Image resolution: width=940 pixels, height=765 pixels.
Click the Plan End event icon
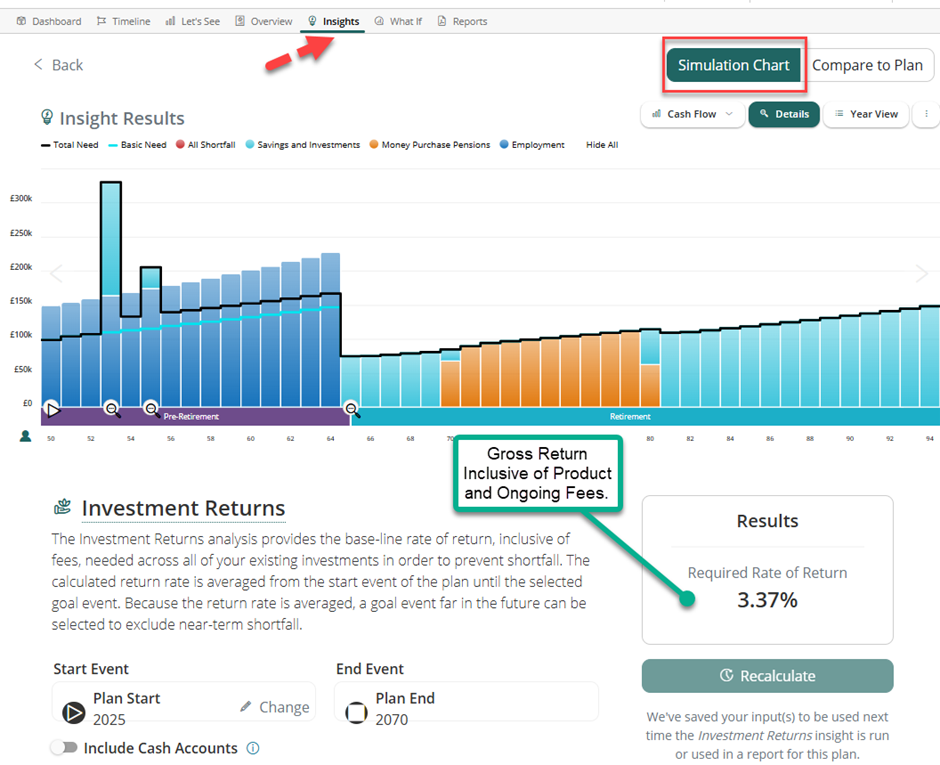(x=356, y=712)
